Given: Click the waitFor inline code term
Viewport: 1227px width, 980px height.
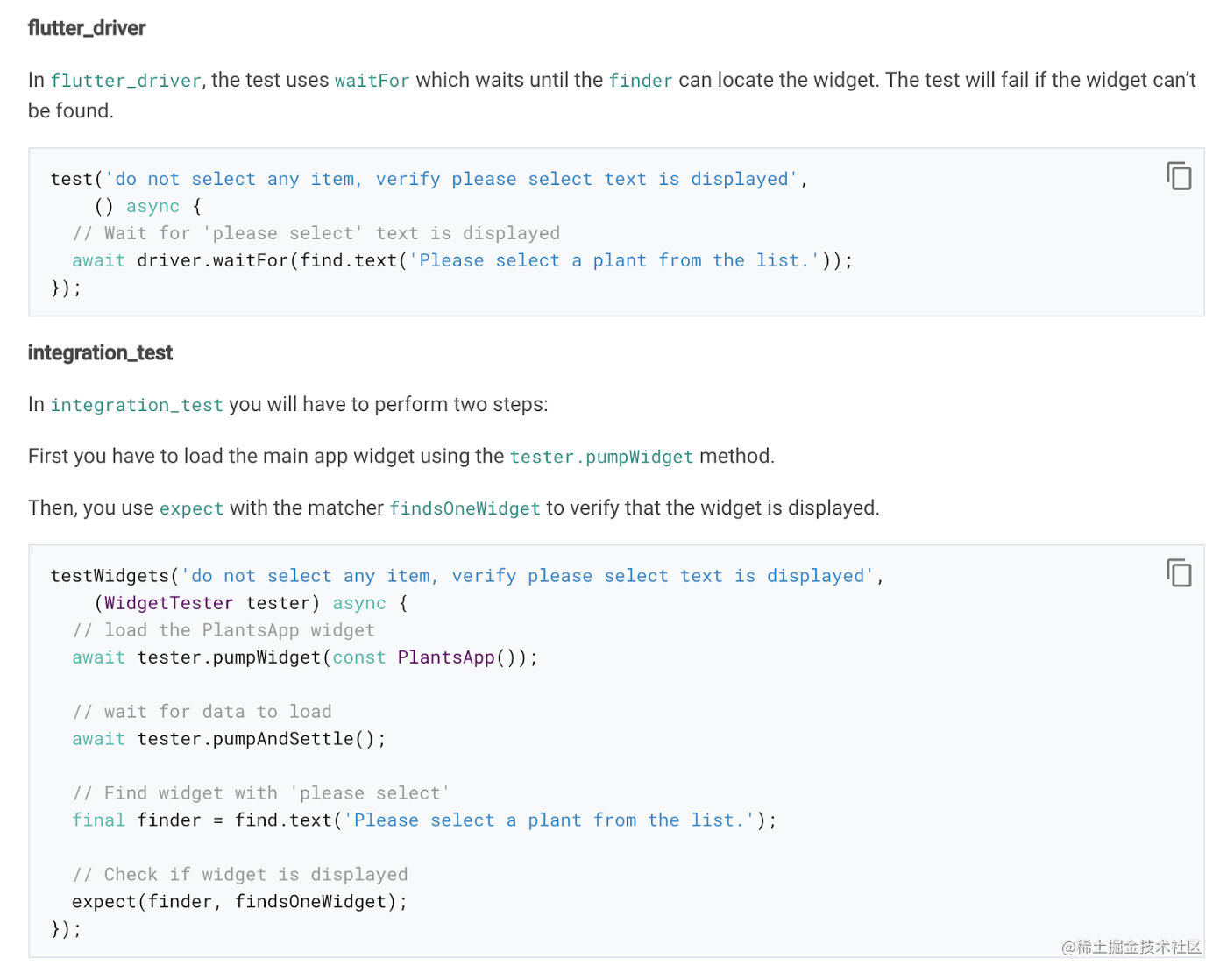Looking at the screenshot, I should [x=372, y=81].
